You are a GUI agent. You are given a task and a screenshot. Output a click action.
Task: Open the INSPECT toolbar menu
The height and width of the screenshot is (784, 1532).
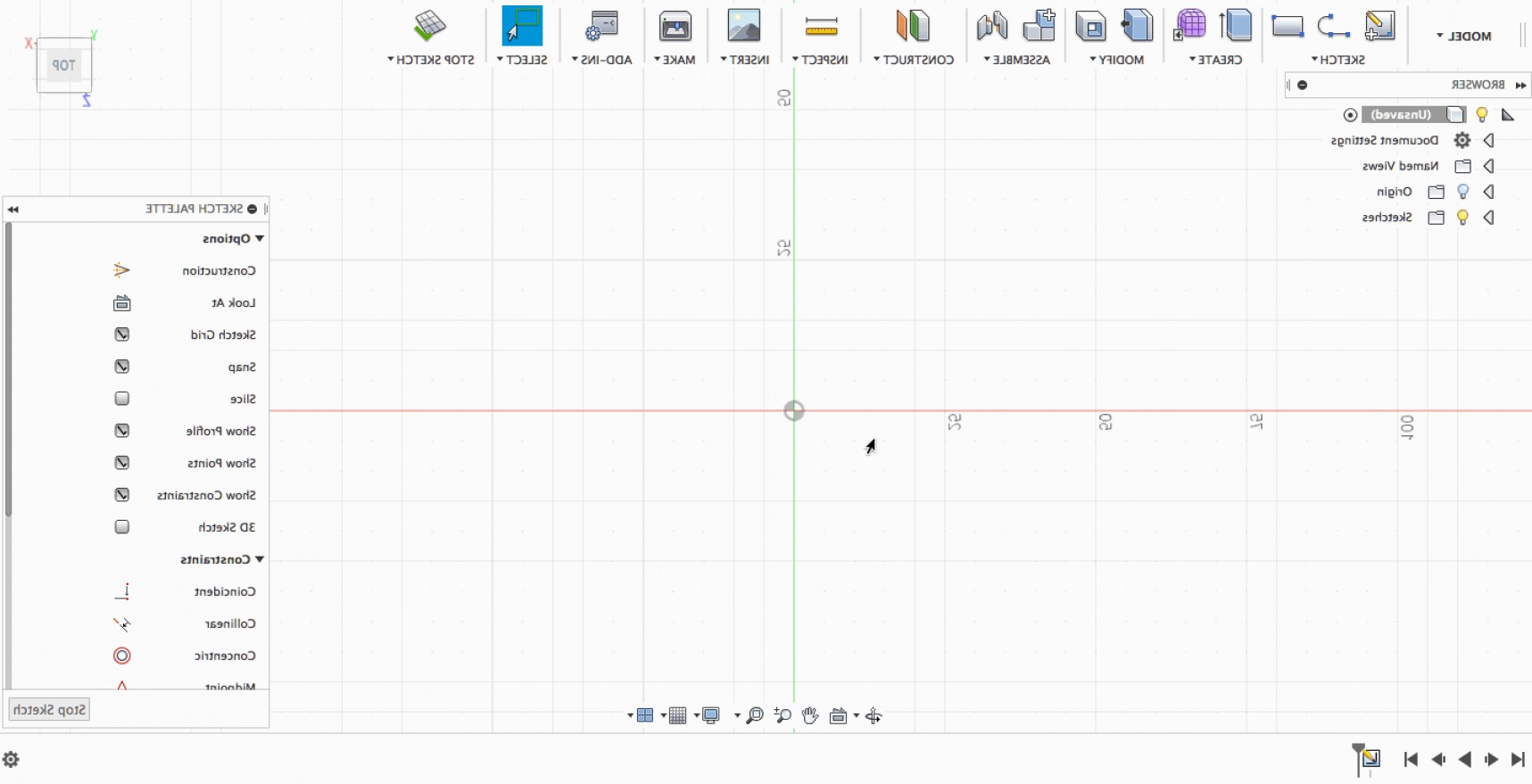(x=820, y=60)
